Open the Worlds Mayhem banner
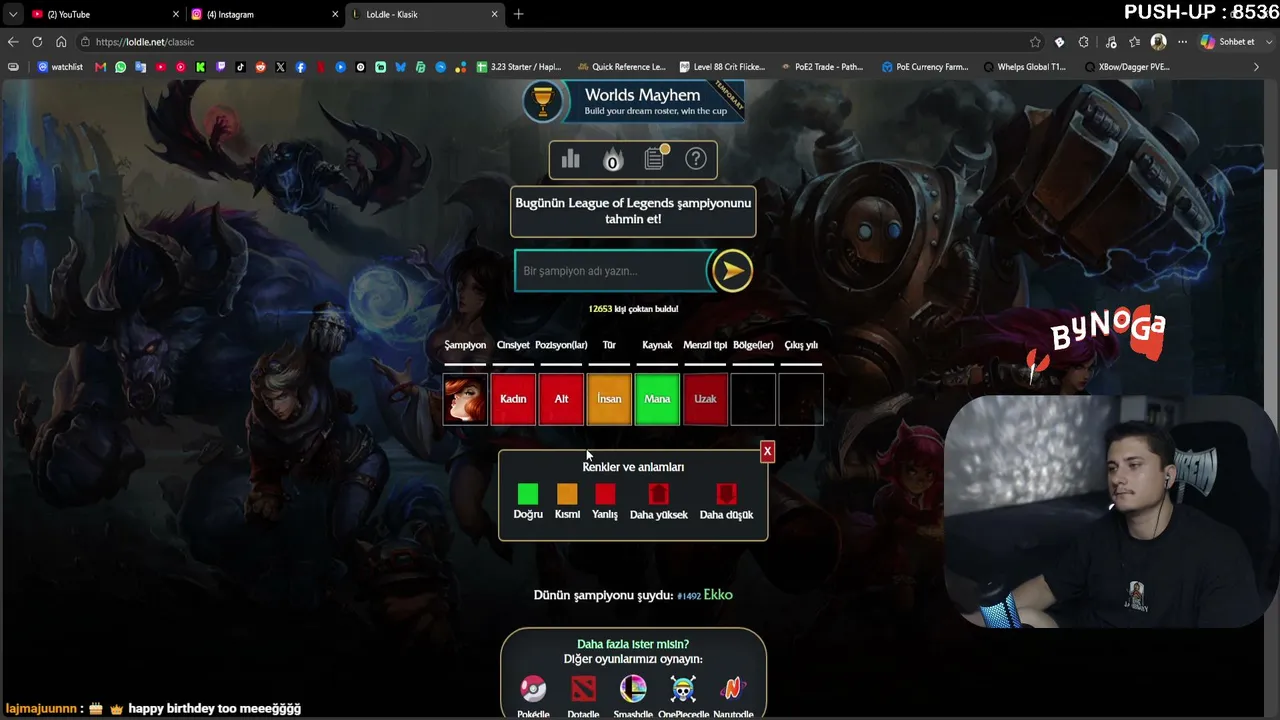 coord(634,102)
